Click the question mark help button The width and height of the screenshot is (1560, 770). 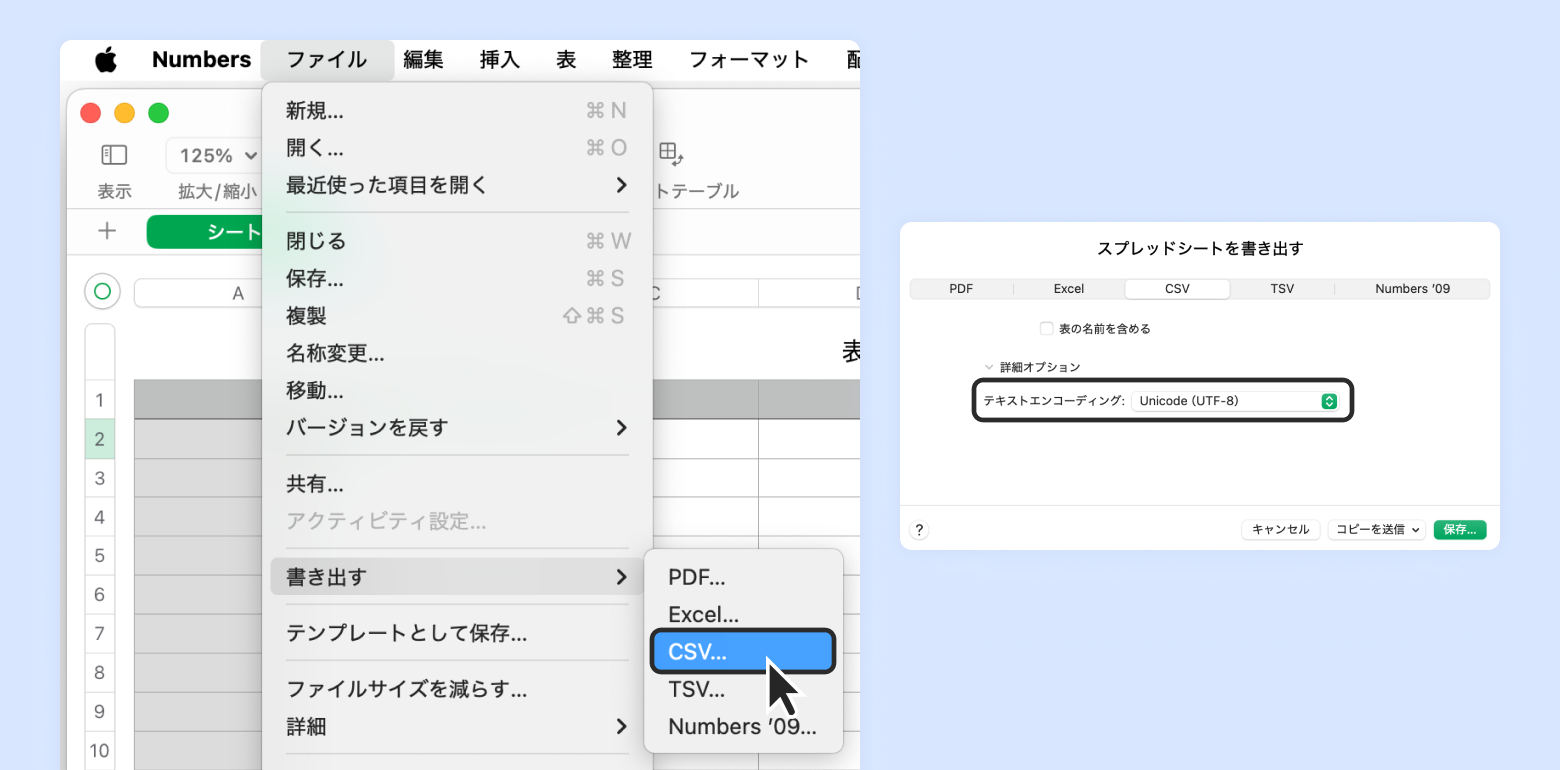point(919,530)
